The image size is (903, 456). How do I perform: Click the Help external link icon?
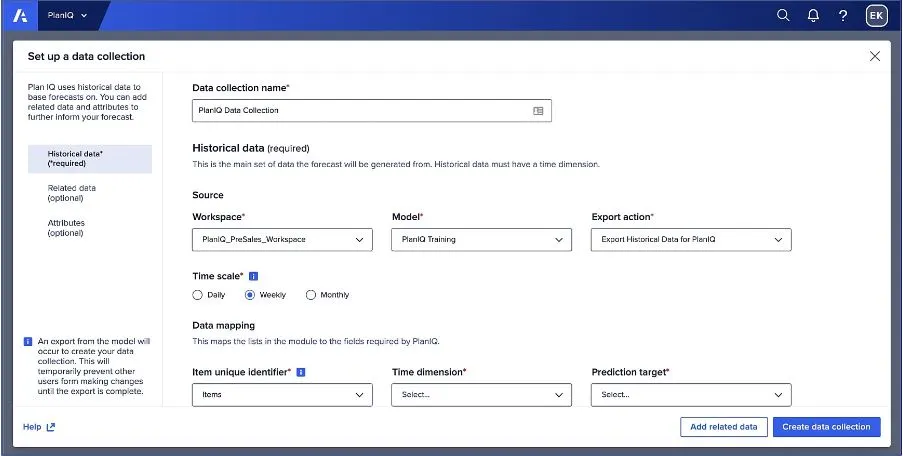click(x=51, y=427)
